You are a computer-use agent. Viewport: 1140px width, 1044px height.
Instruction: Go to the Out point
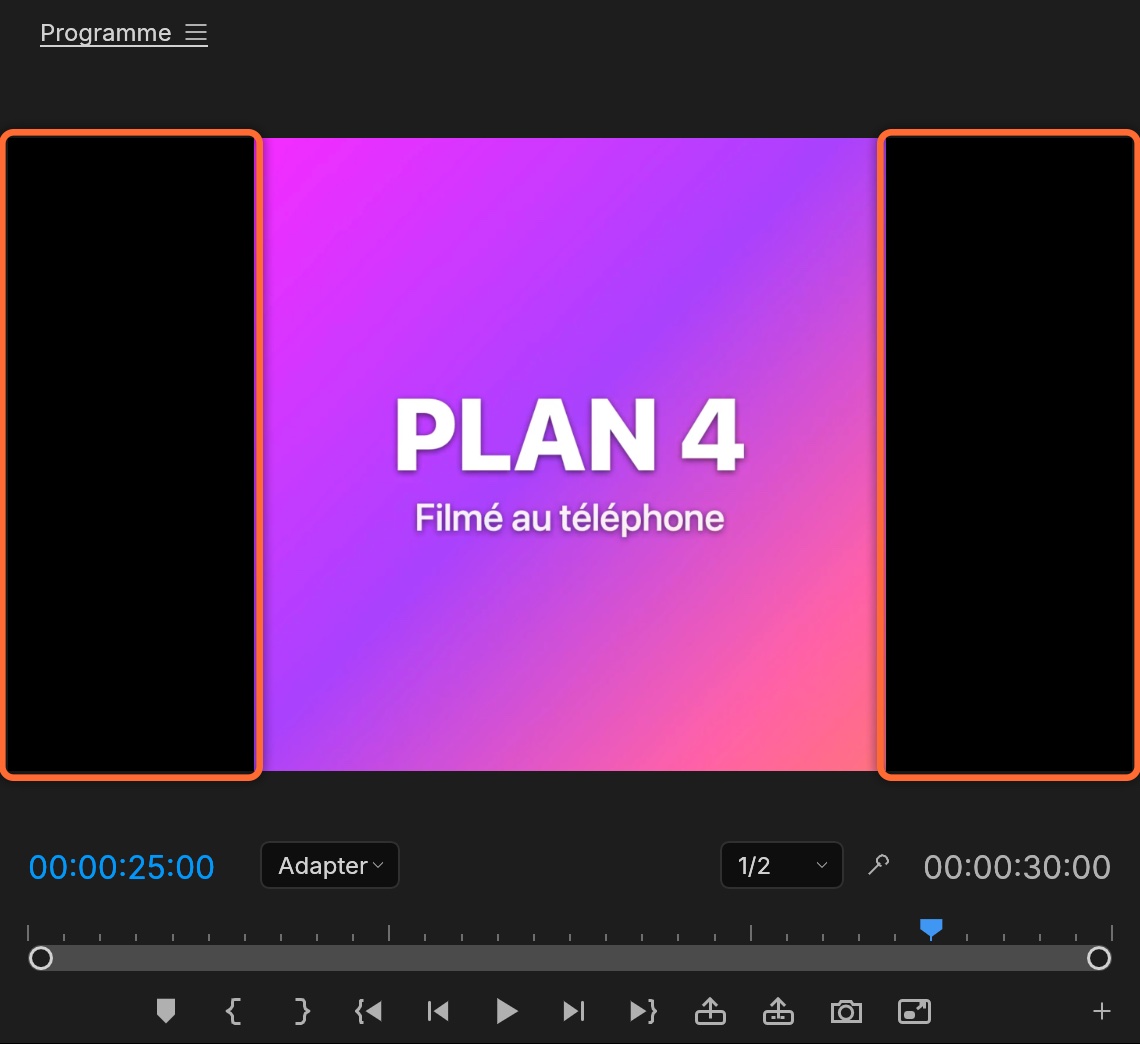(643, 1011)
